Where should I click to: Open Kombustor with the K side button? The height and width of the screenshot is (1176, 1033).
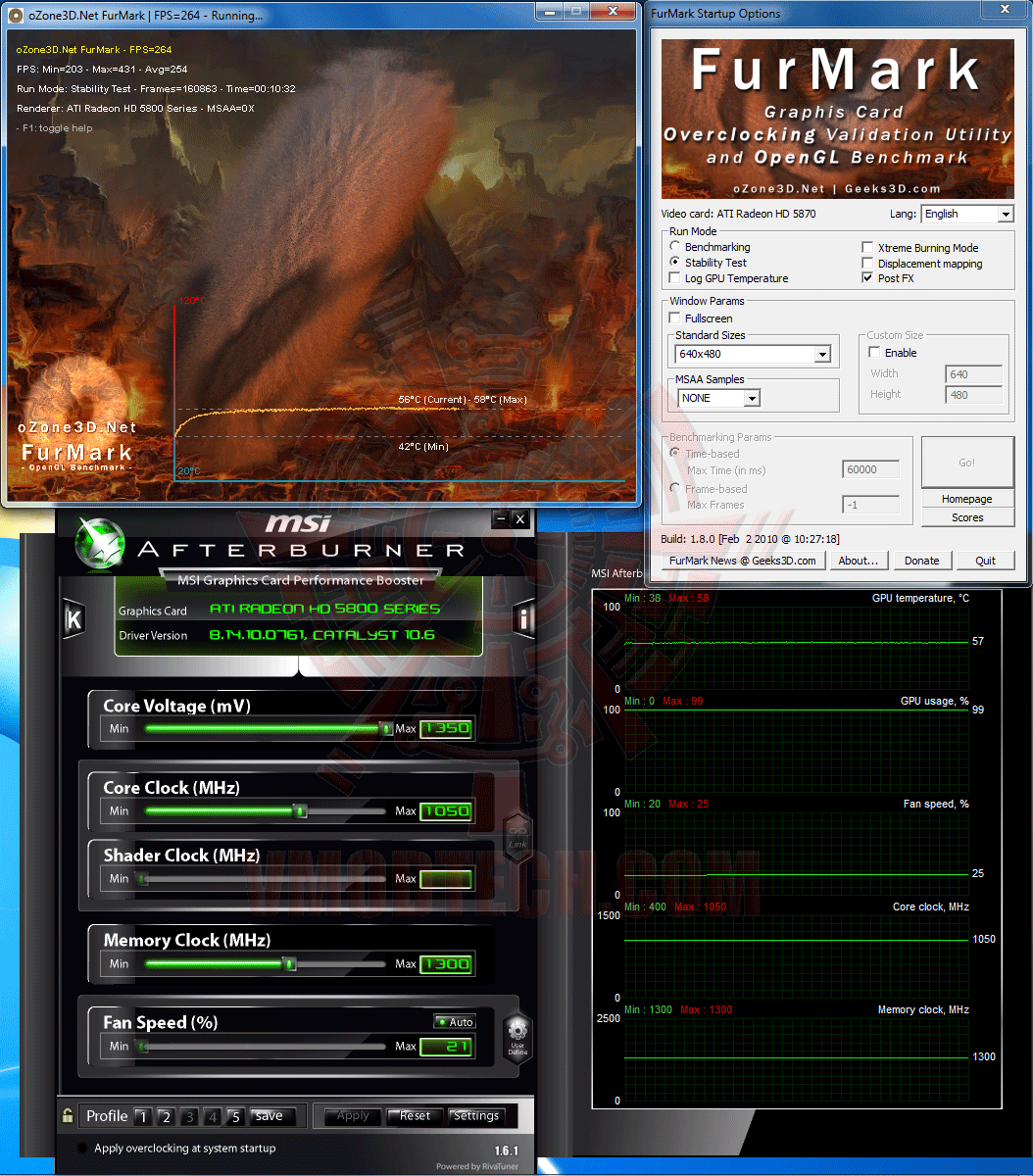tap(74, 618)
